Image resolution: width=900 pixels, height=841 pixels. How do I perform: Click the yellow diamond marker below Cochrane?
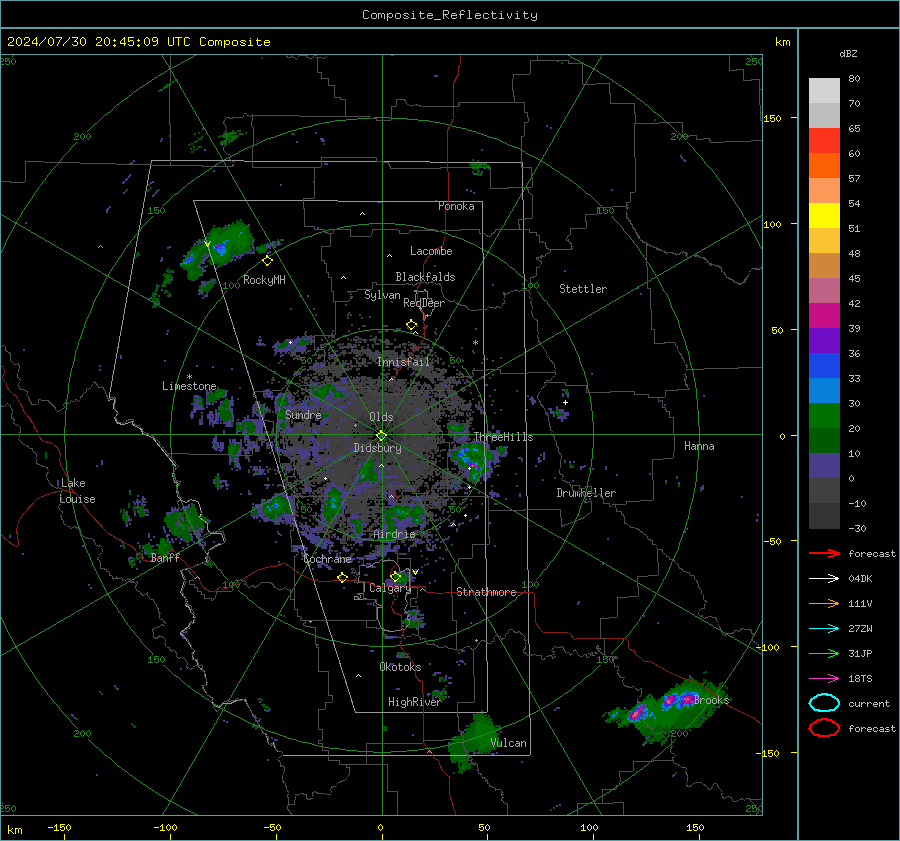343,577
